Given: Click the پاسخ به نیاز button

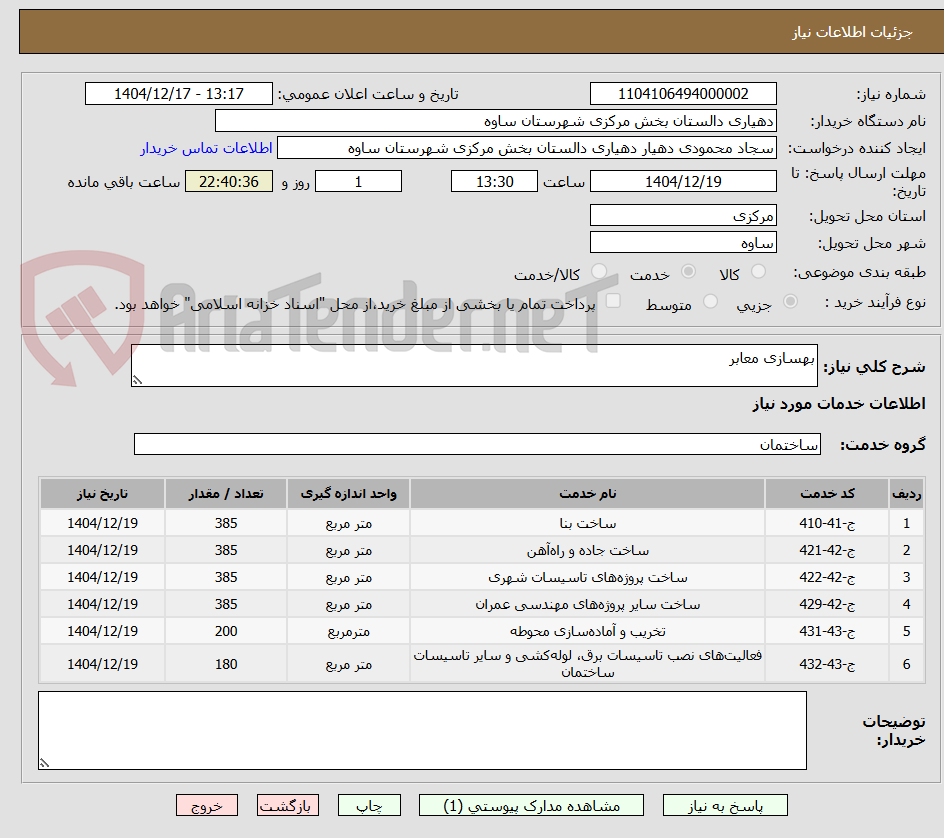Looking at the screenshot, I should point(725,805).
